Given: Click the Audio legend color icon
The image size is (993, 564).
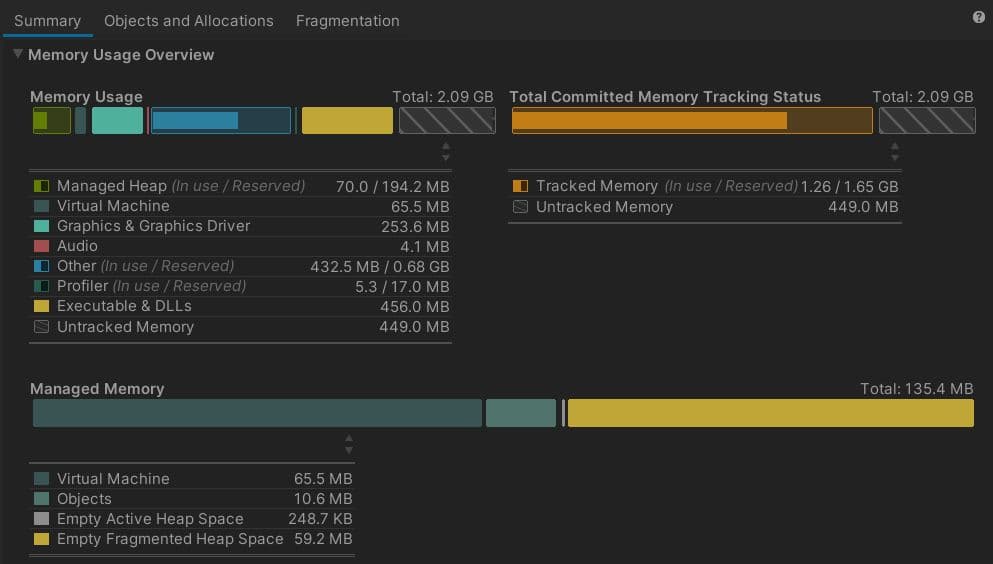Looking at the screenshot, I should 41,246.
